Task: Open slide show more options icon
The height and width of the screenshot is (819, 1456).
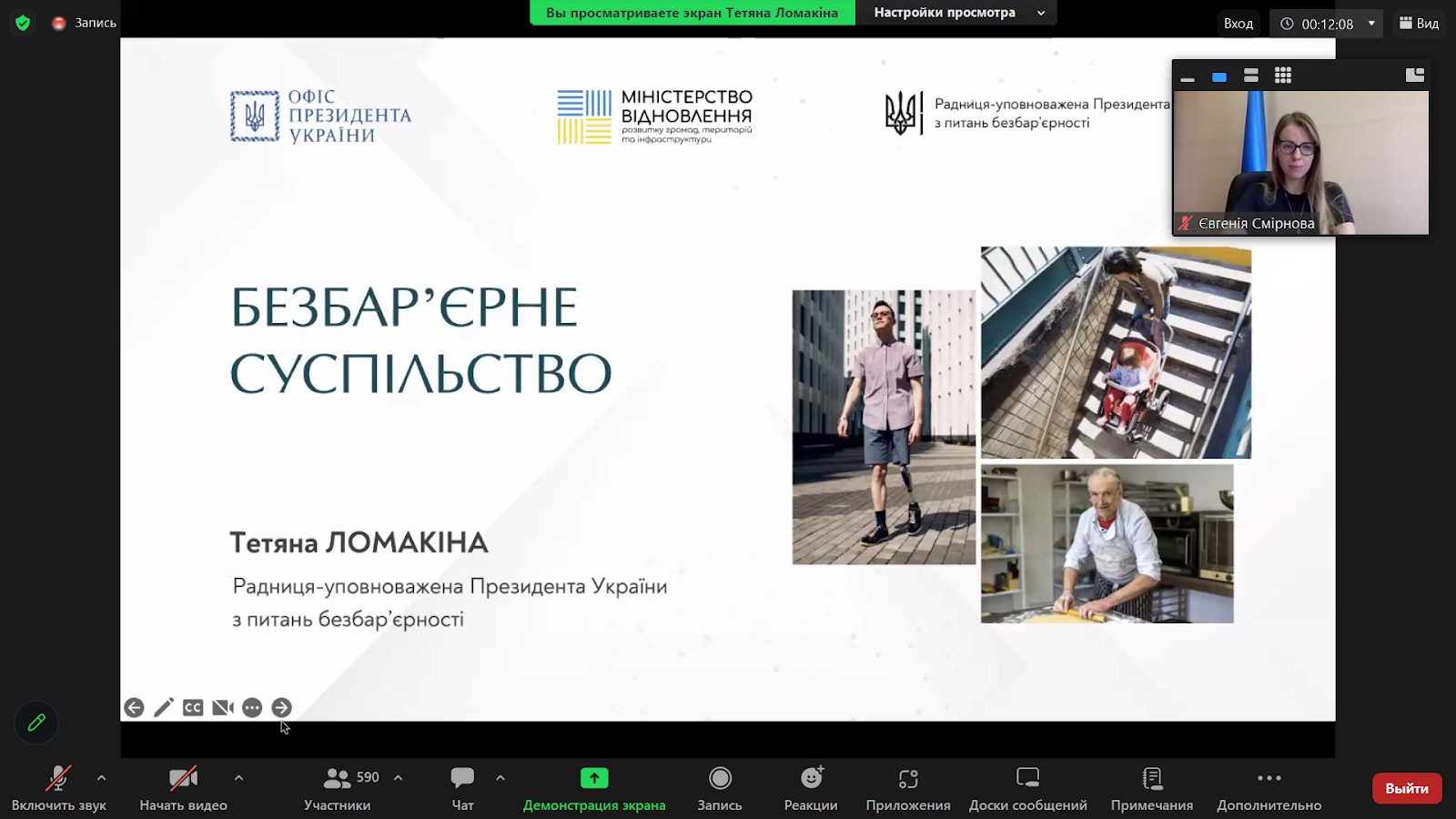Action: pyautogui.click(x=252, y=708)
